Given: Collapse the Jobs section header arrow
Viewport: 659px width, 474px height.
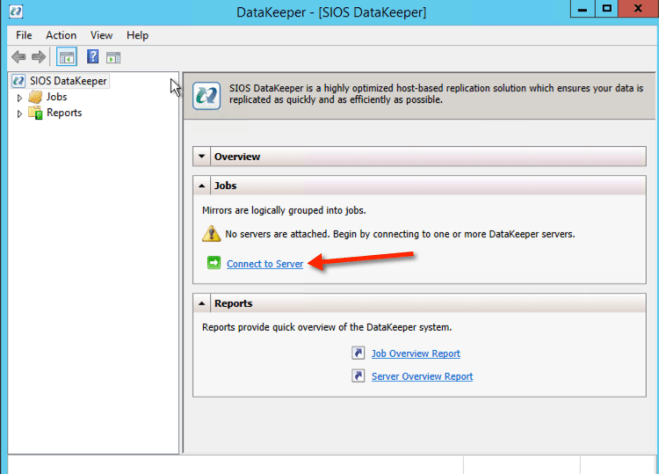Looking at the screenshot, I should pos(202,186).
